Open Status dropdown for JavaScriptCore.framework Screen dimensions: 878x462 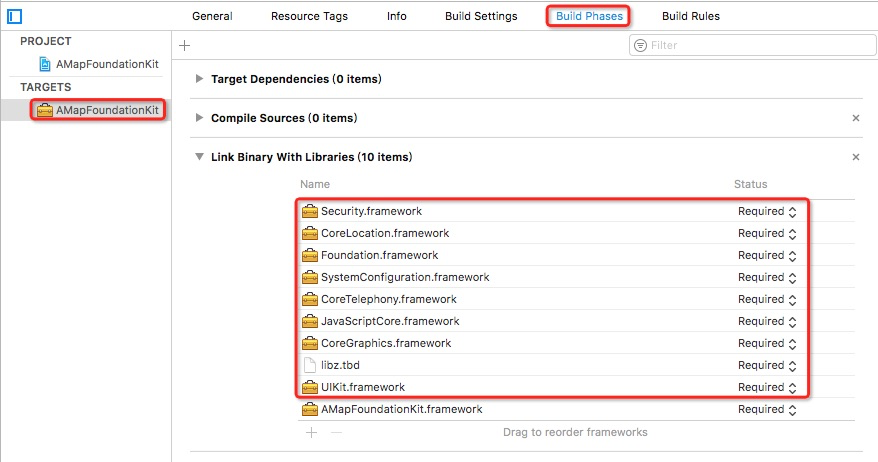pos(767,321)
